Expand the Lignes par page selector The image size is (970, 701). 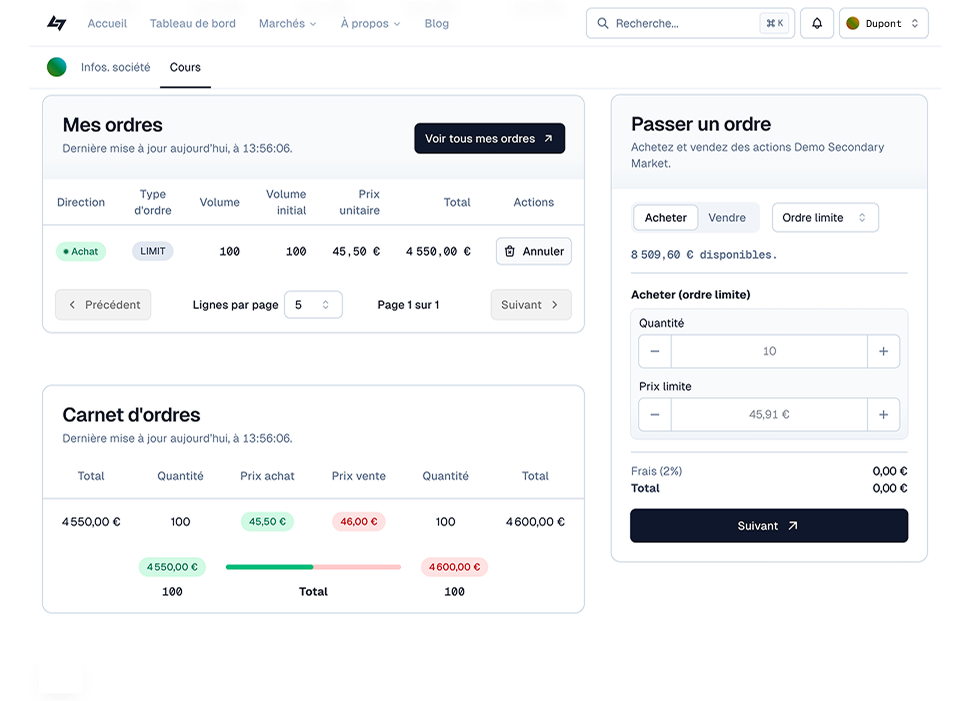[313, 305]
